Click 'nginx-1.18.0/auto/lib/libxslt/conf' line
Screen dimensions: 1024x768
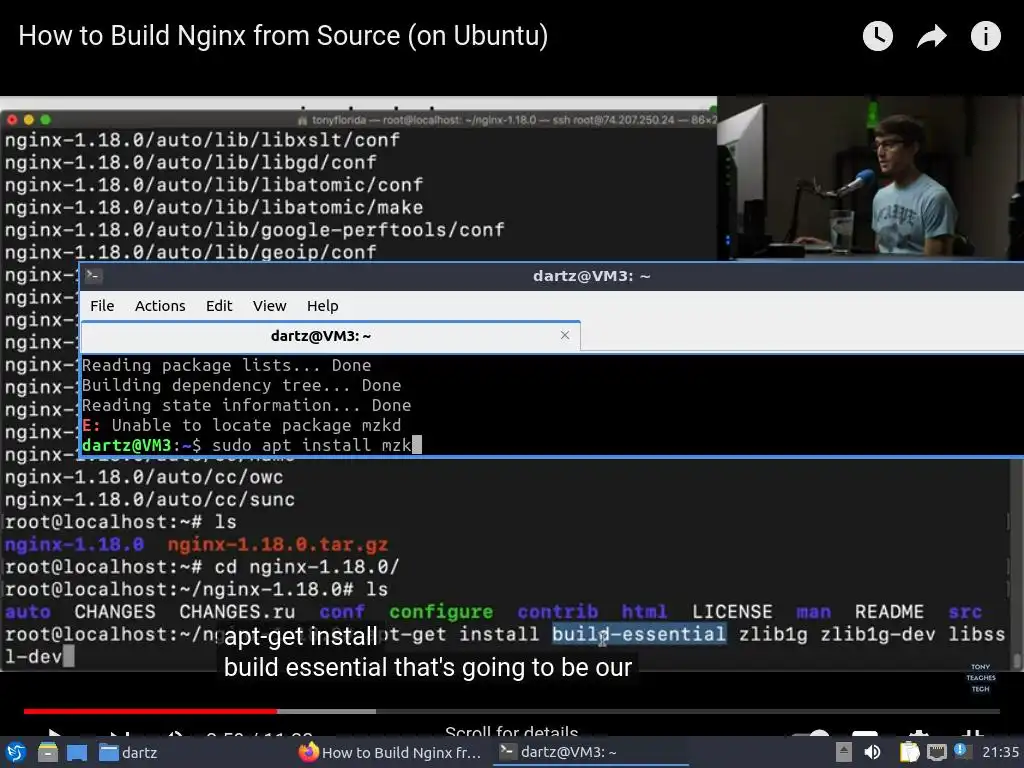pos(202,140)
